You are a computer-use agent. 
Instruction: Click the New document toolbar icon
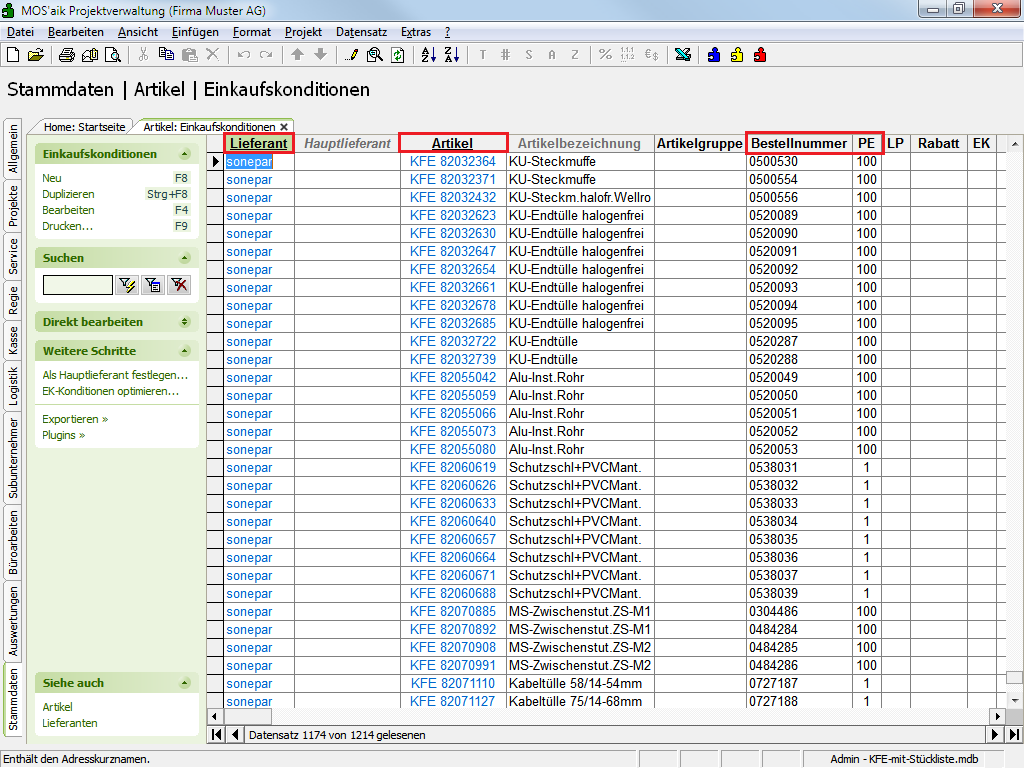[x=13, y=55]
